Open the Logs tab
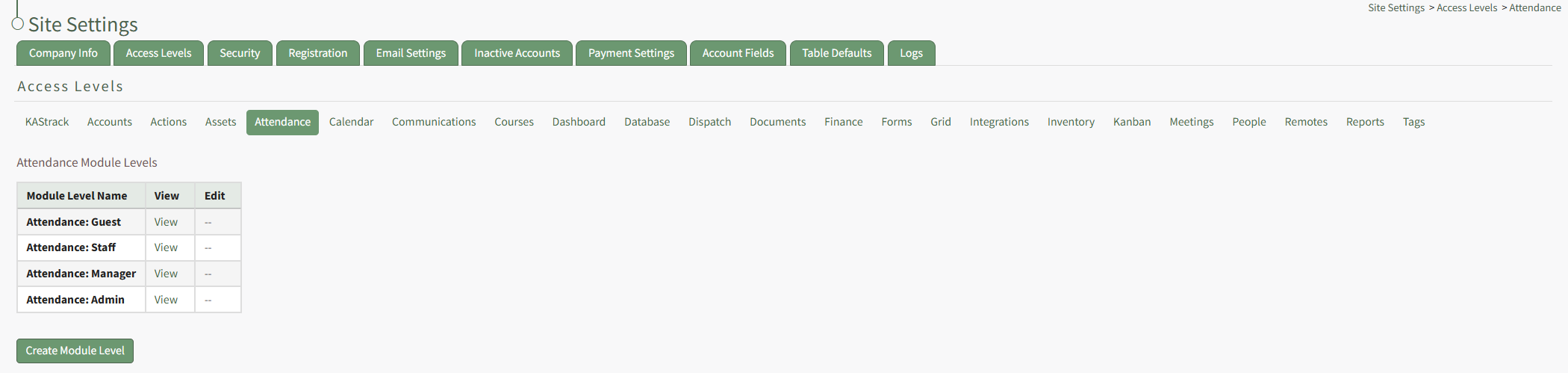 point(911,53)
